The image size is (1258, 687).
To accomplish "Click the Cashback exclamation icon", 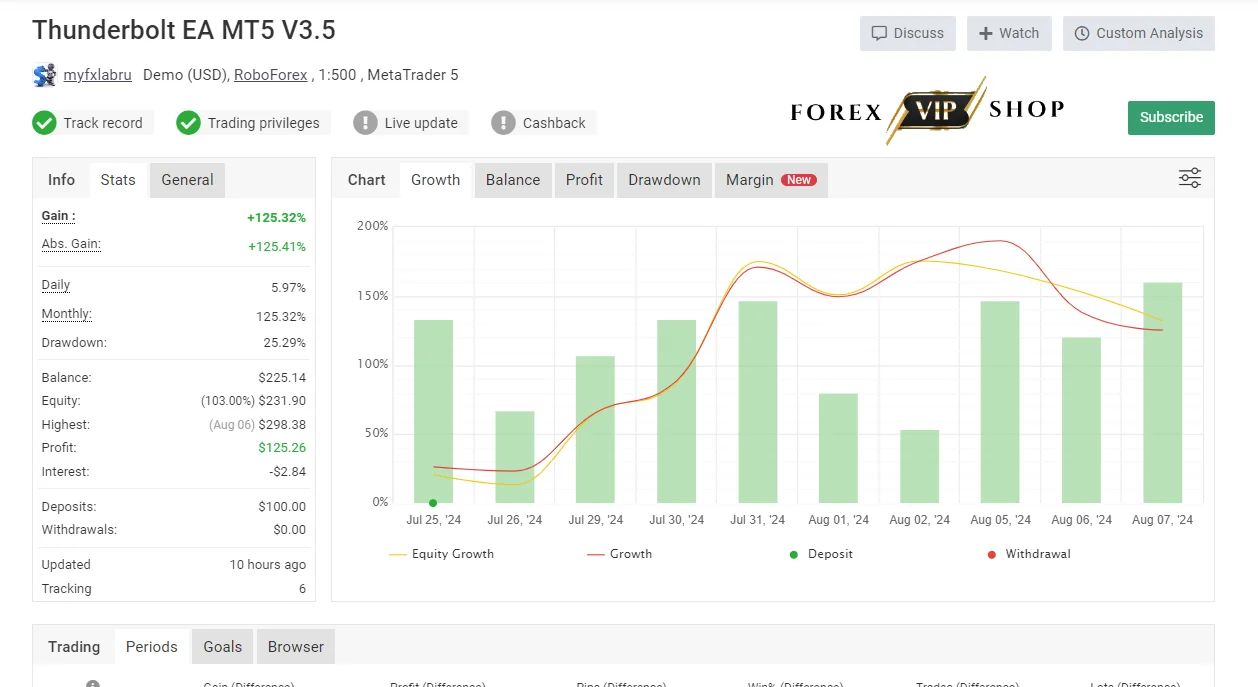I will 503,123.
